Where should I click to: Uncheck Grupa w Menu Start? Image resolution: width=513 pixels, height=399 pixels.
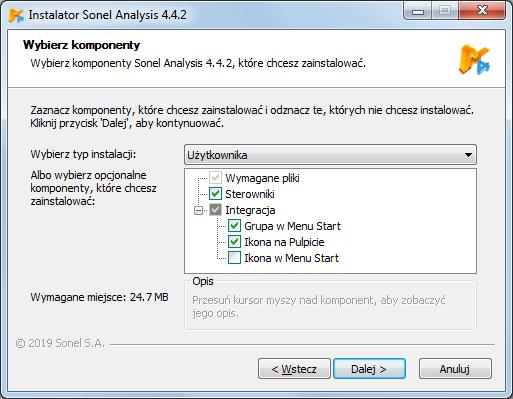[x=234, y=226]
